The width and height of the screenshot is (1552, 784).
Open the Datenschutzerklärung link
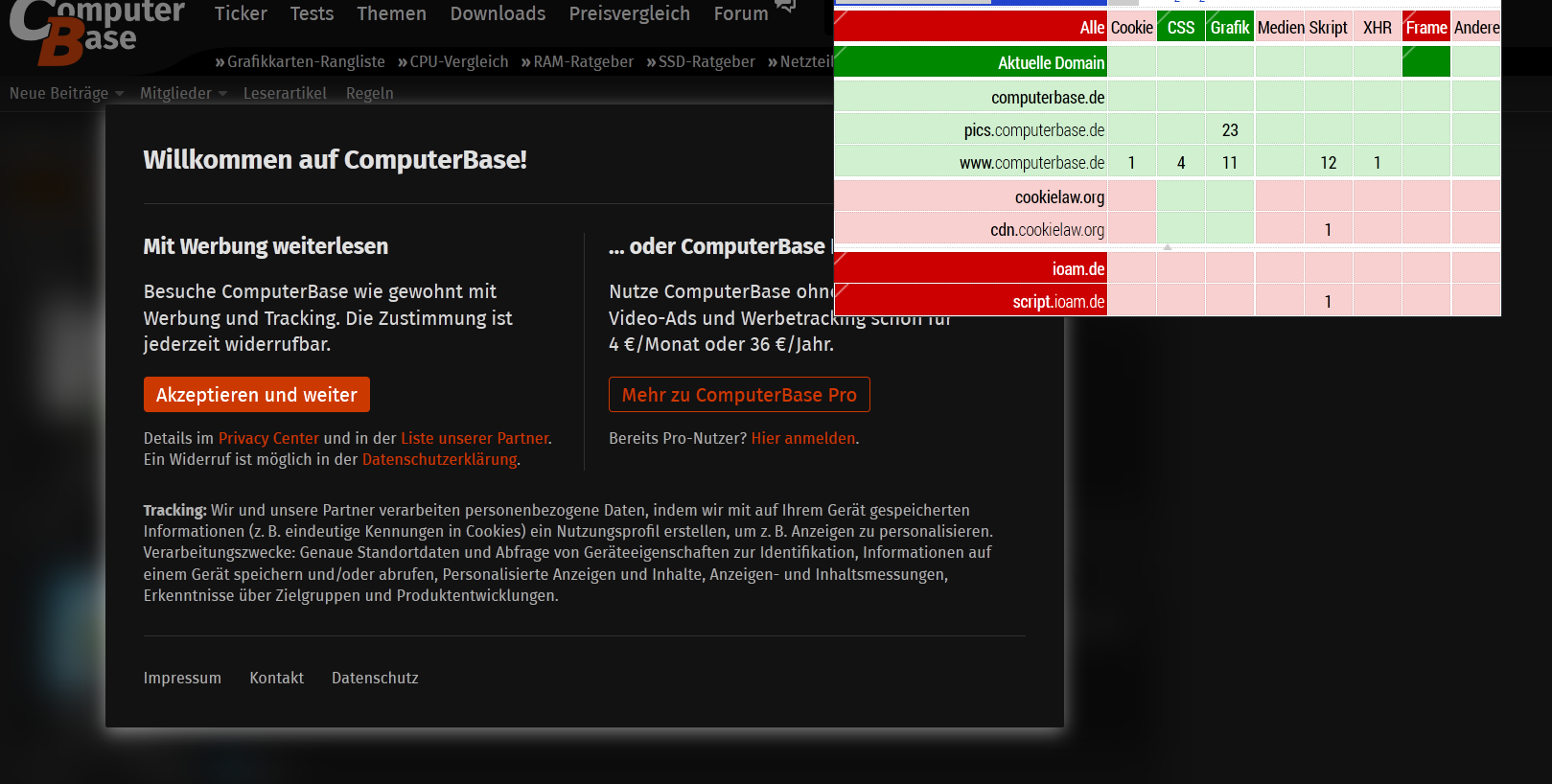click(439, 459)
